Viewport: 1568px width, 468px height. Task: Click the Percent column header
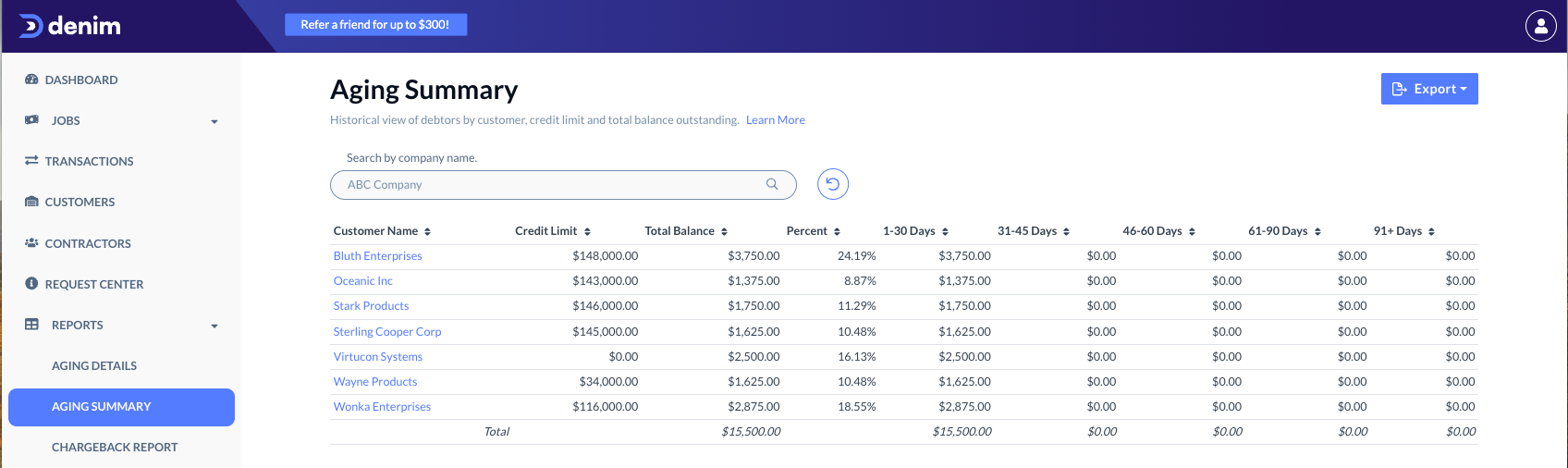[x=807, y=231]
